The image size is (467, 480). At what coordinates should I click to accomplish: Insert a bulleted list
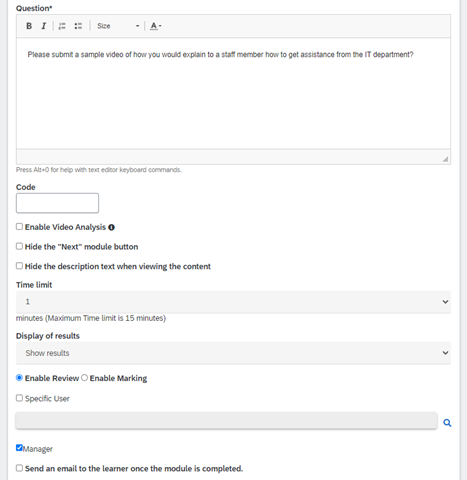coord(78,26)
